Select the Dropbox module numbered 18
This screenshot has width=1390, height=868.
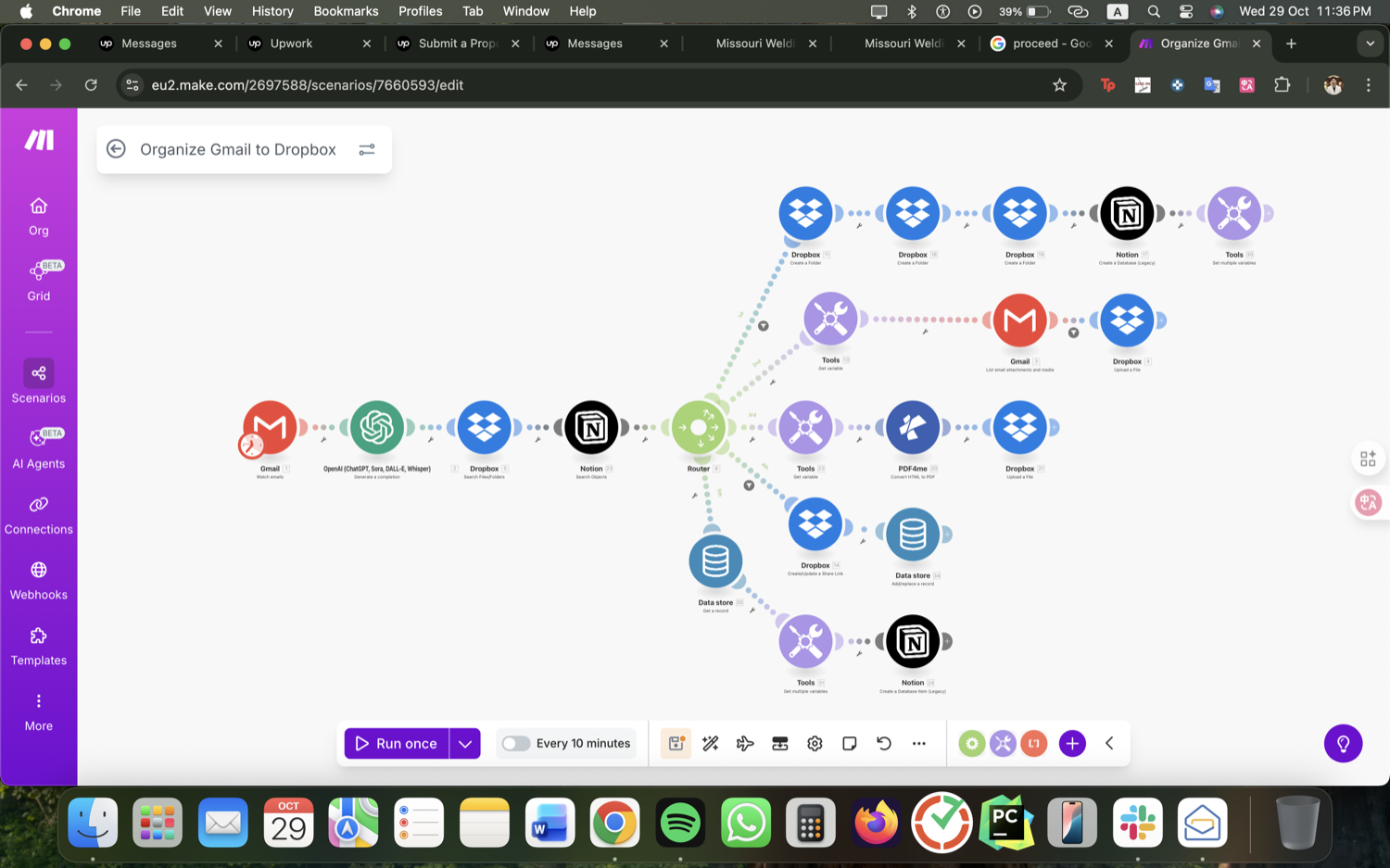click(x=913, y=213)
